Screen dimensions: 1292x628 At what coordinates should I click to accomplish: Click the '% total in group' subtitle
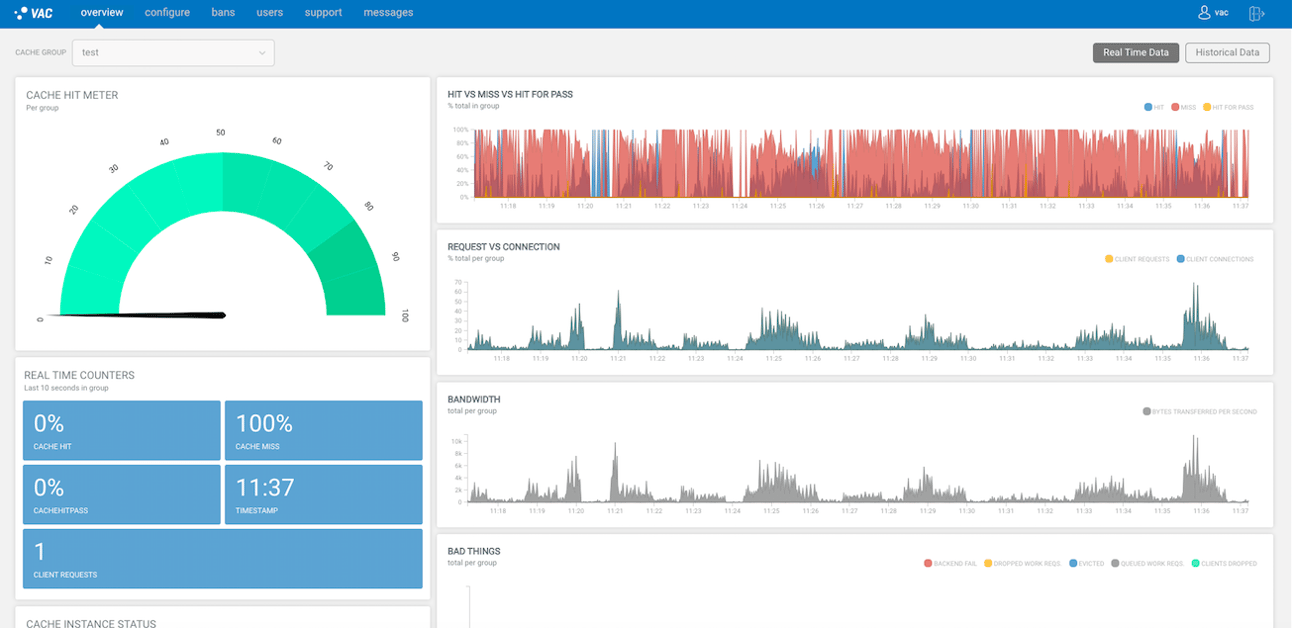(x=473, y=106)
